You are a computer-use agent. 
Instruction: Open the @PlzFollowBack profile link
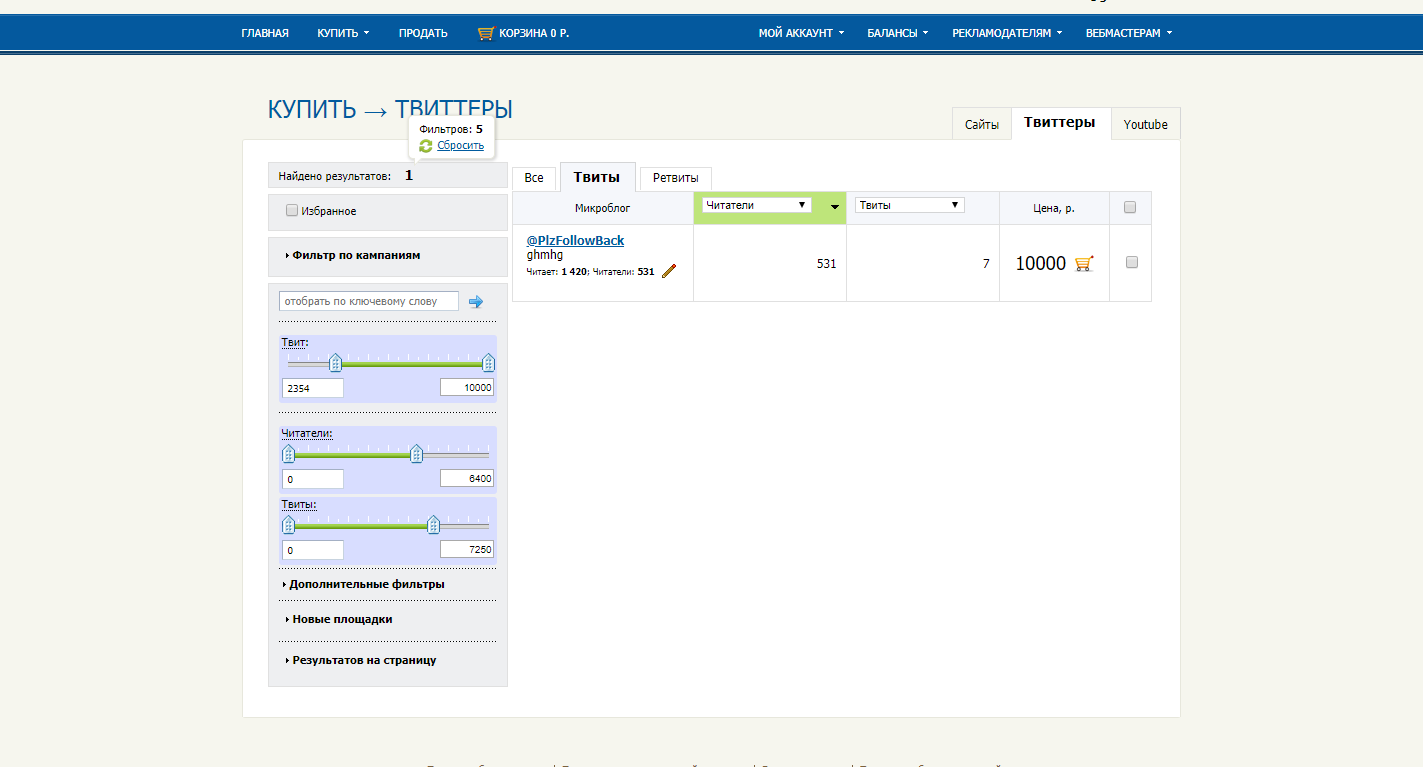(x=575, y=241)
